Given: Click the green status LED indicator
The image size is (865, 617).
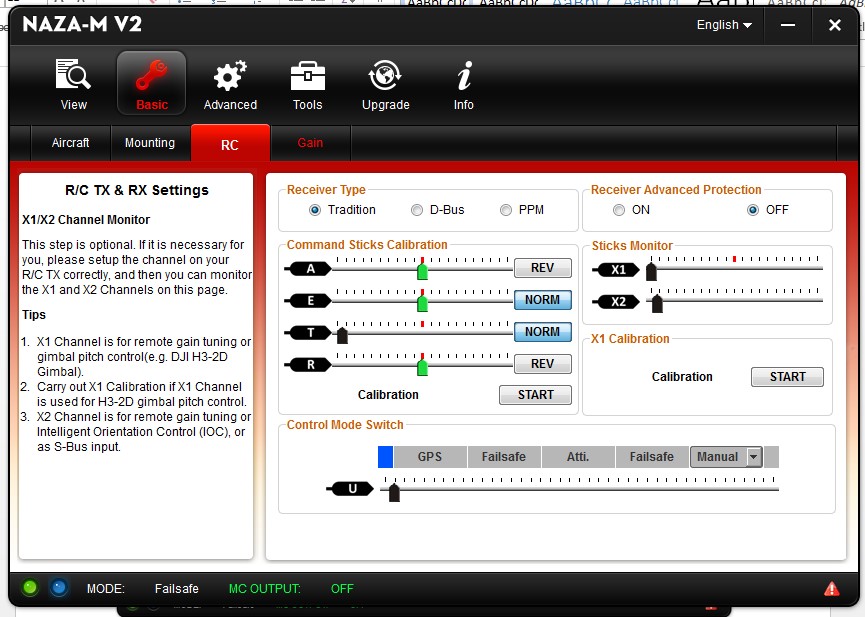Looking at the screenshot, I should pyautogui.click(x=30, y=588).
